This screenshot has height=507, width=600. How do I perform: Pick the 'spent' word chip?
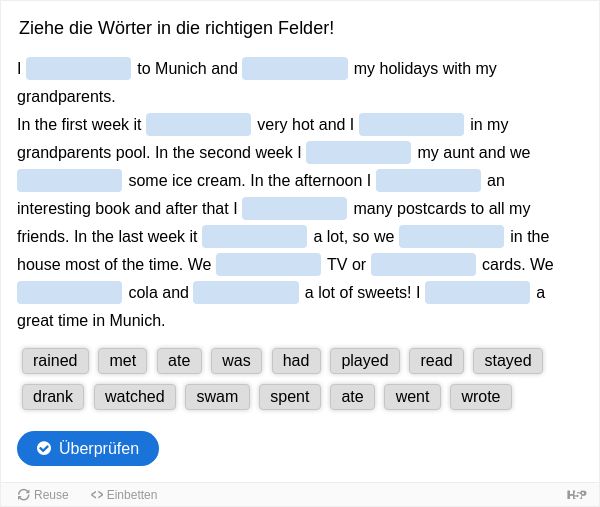[290, 397]
